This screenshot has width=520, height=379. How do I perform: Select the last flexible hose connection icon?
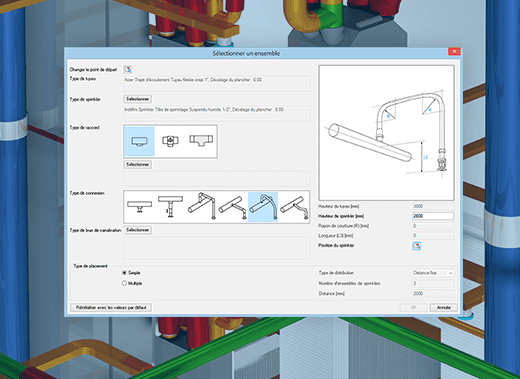[294, 208]
